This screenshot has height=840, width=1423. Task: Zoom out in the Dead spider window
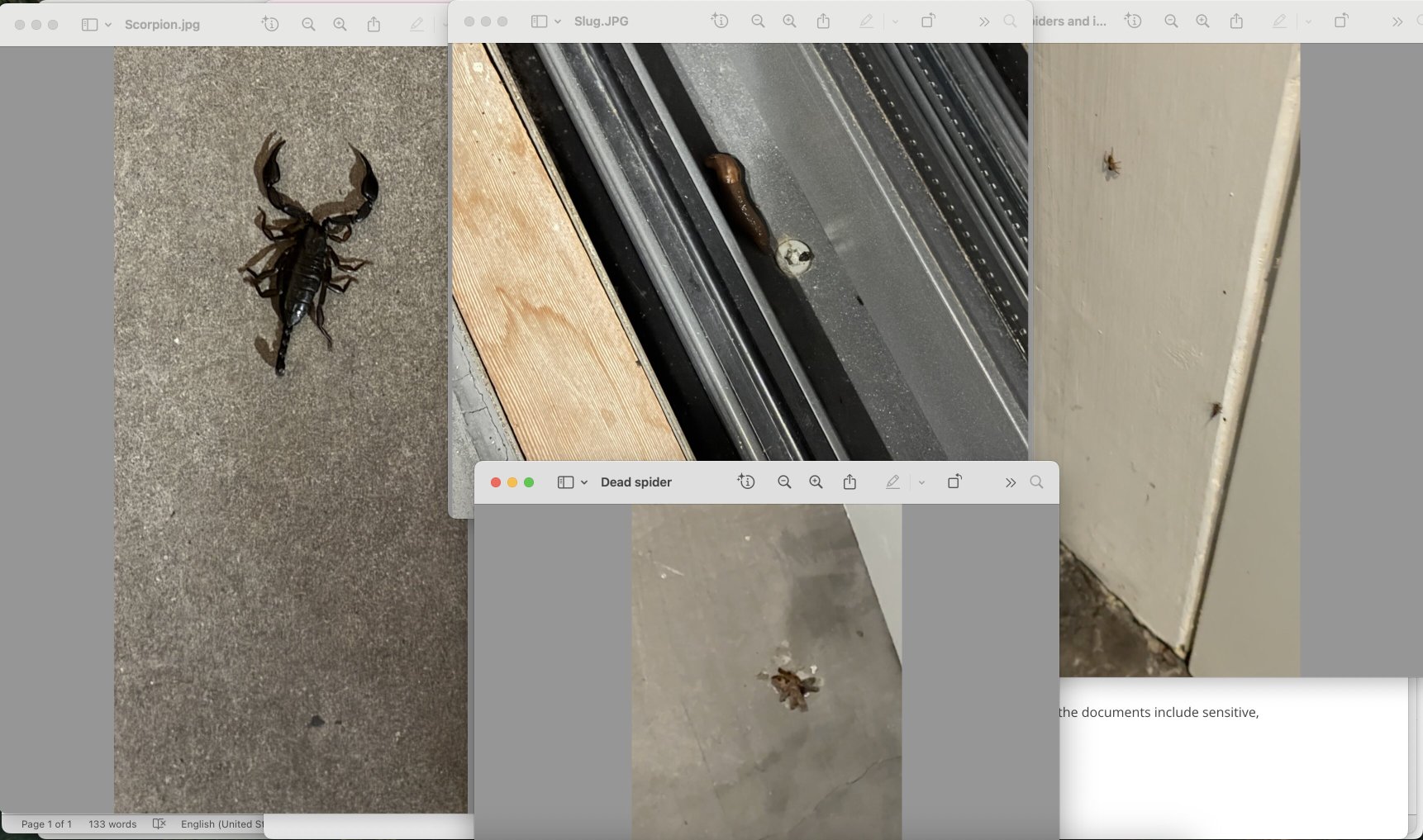click(x=784, y=482)
